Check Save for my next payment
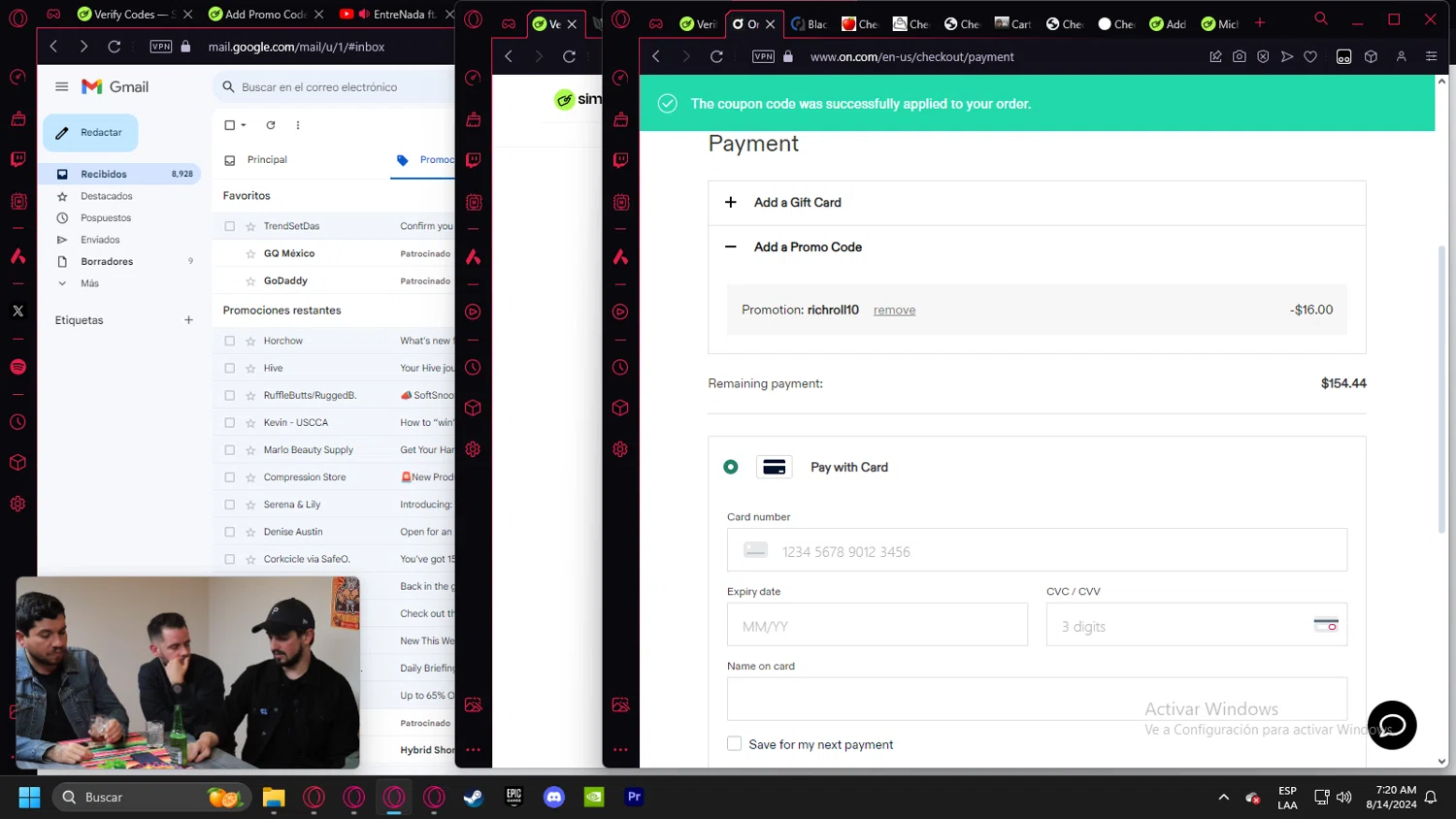 point(735,744)
